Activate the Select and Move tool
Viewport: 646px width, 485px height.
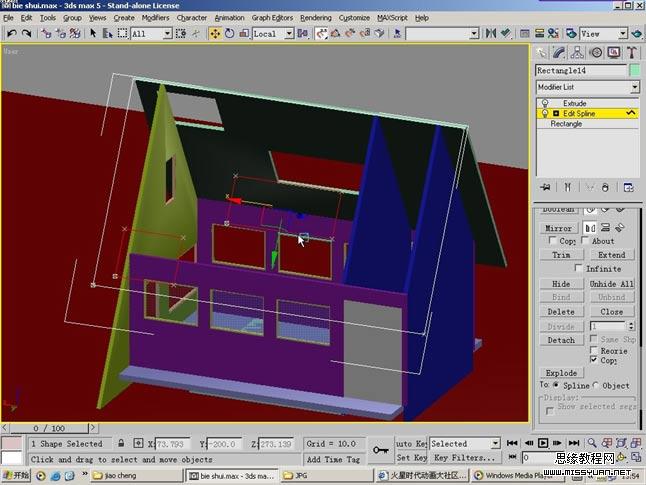point(215,33)
